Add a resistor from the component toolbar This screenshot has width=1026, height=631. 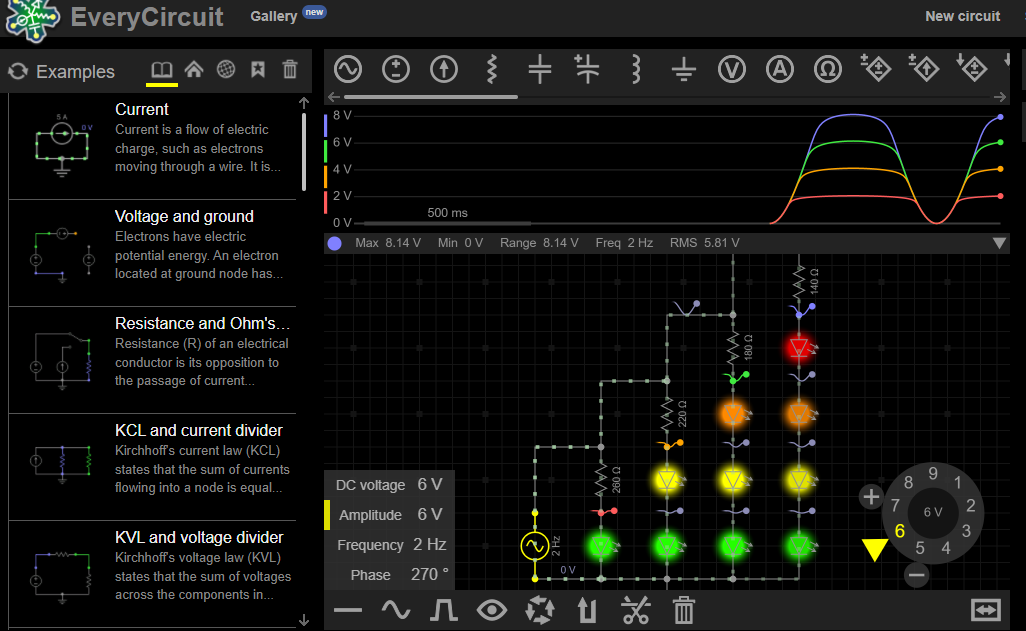(492, 69)
